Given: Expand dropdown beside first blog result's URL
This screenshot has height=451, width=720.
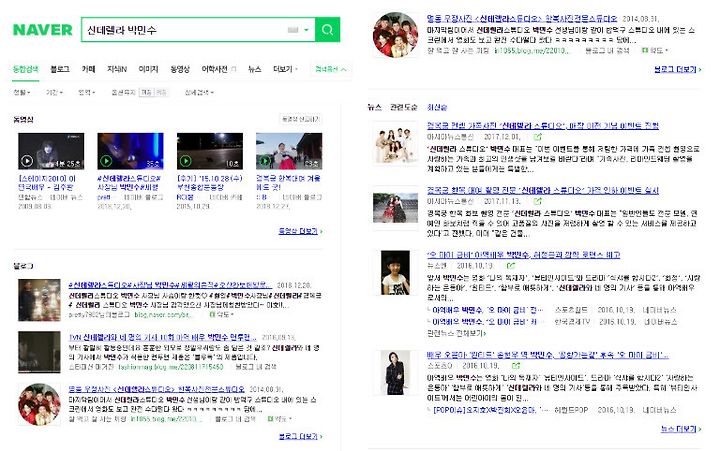Looking at the screenshot, I should pos(221,315).
